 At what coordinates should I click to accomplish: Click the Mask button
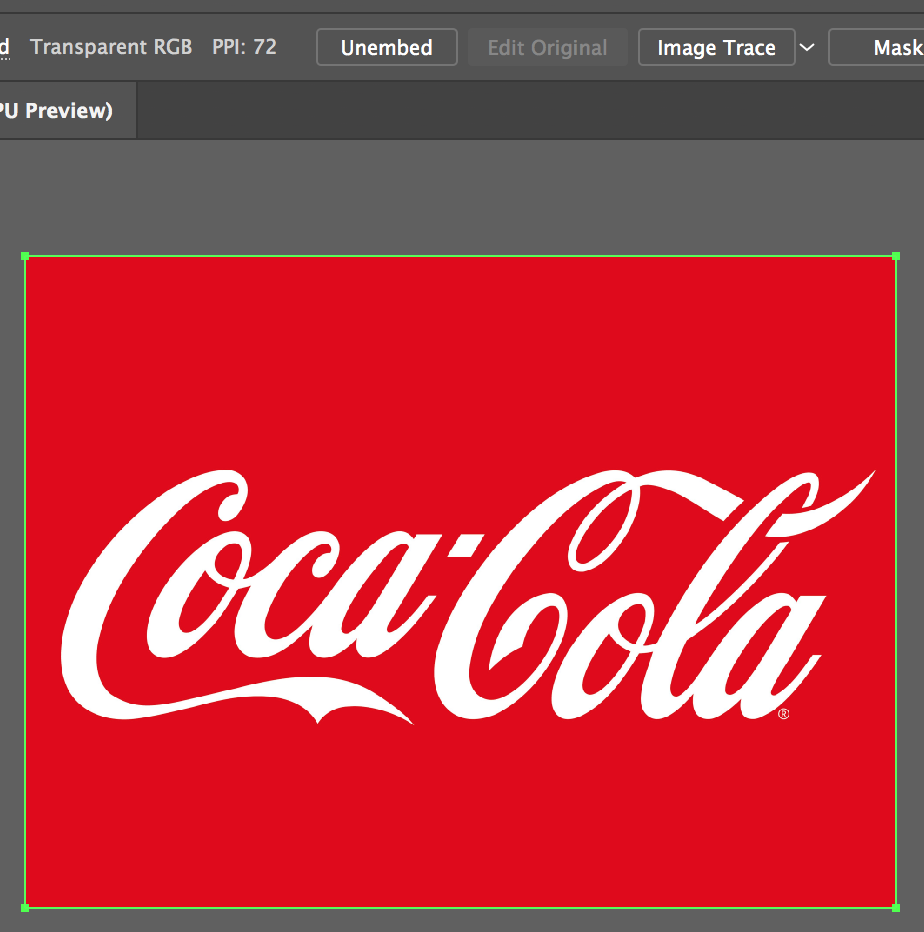pos(877,47)
